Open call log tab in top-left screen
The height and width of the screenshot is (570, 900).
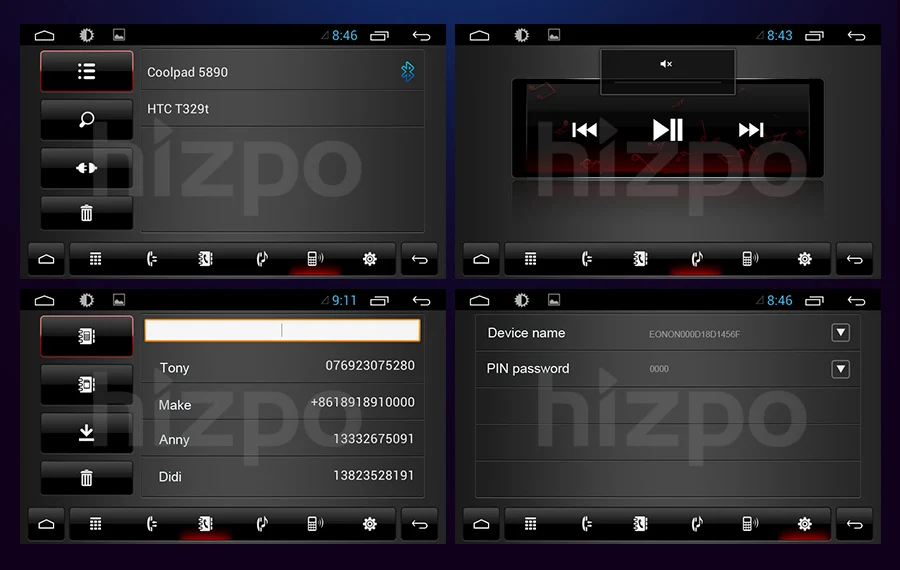point(152,259)
